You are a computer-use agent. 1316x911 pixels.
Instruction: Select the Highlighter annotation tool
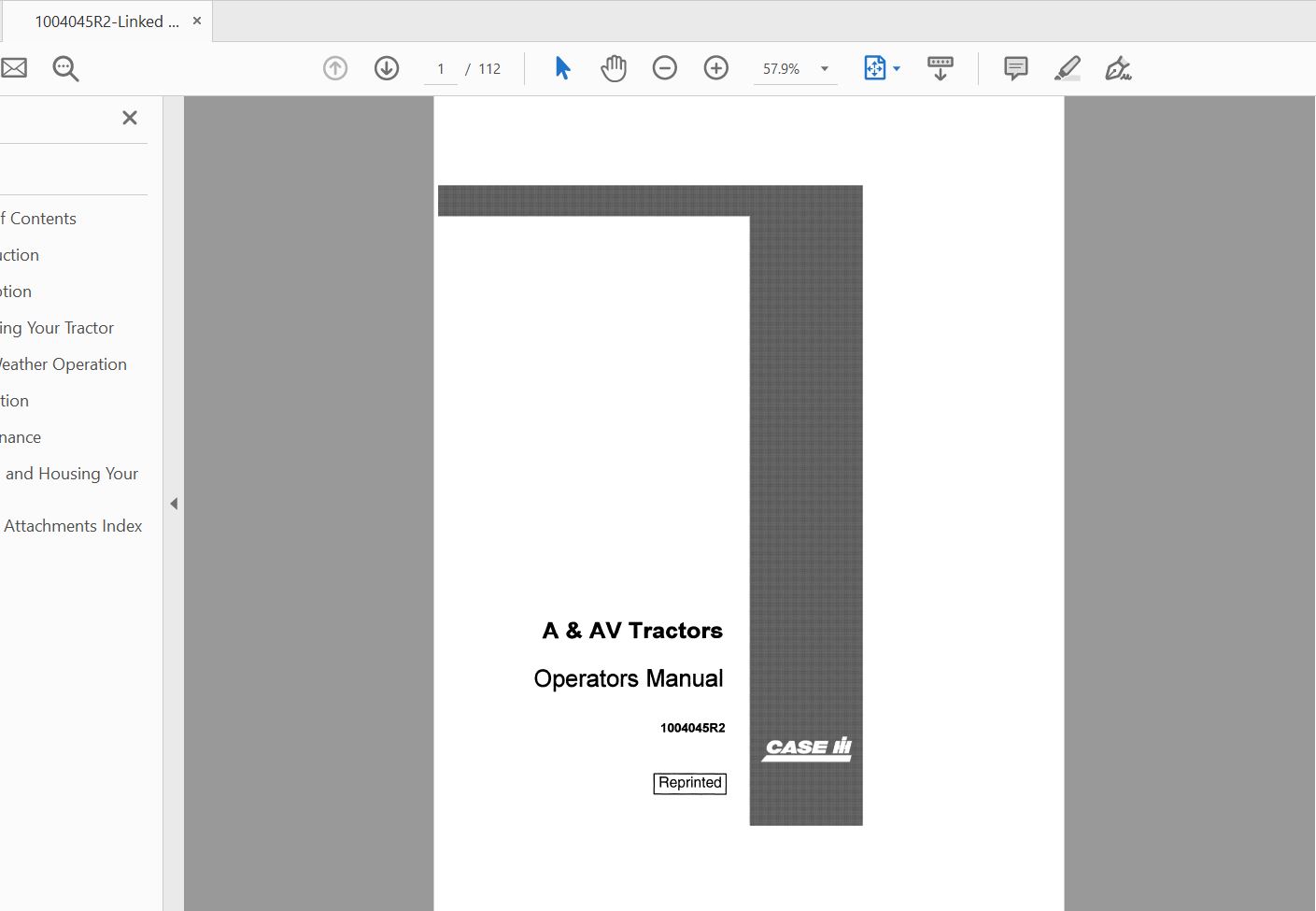(1067, 67)
